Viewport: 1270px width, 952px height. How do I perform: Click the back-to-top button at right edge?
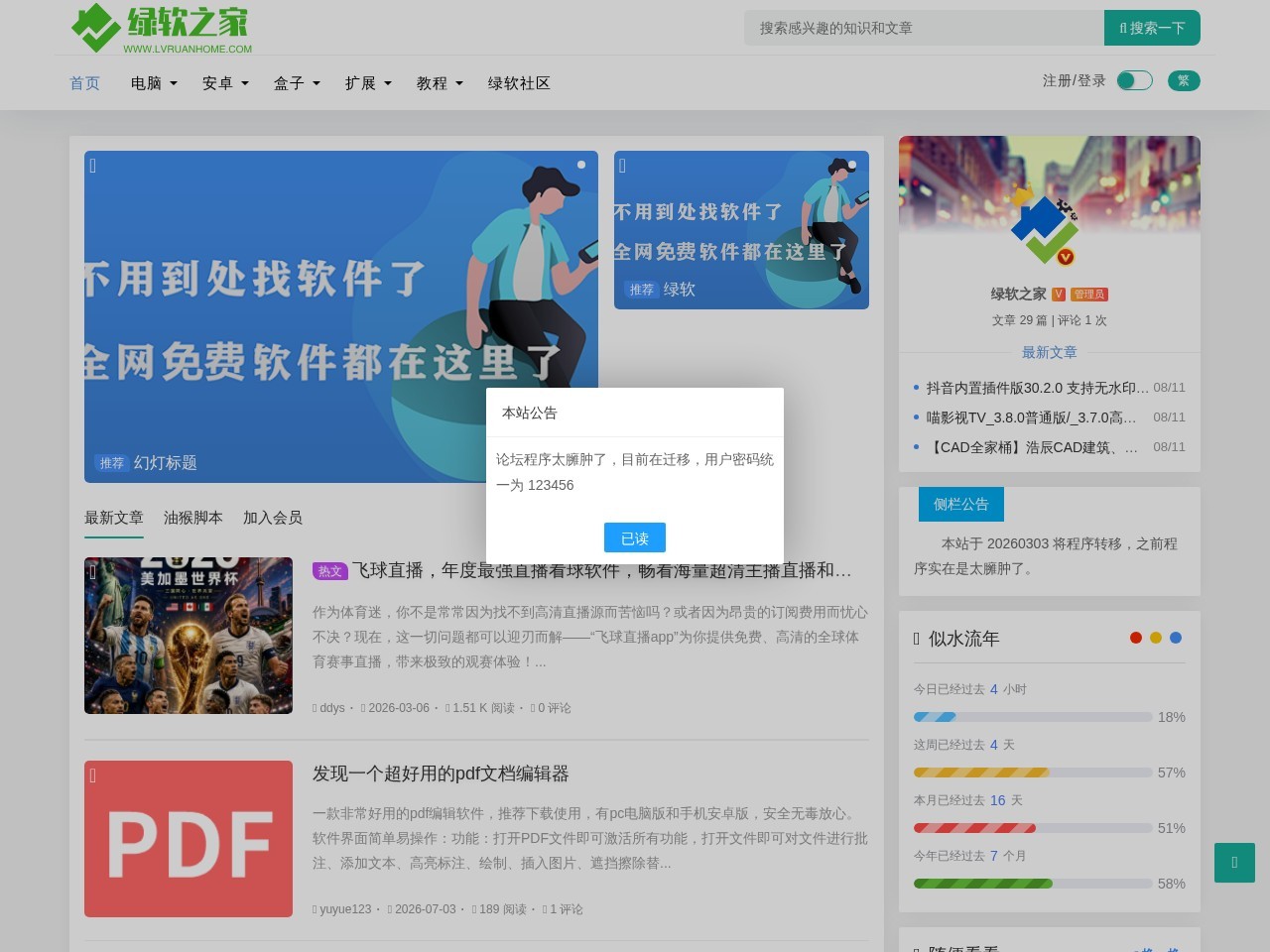[x=1234, y=863]
